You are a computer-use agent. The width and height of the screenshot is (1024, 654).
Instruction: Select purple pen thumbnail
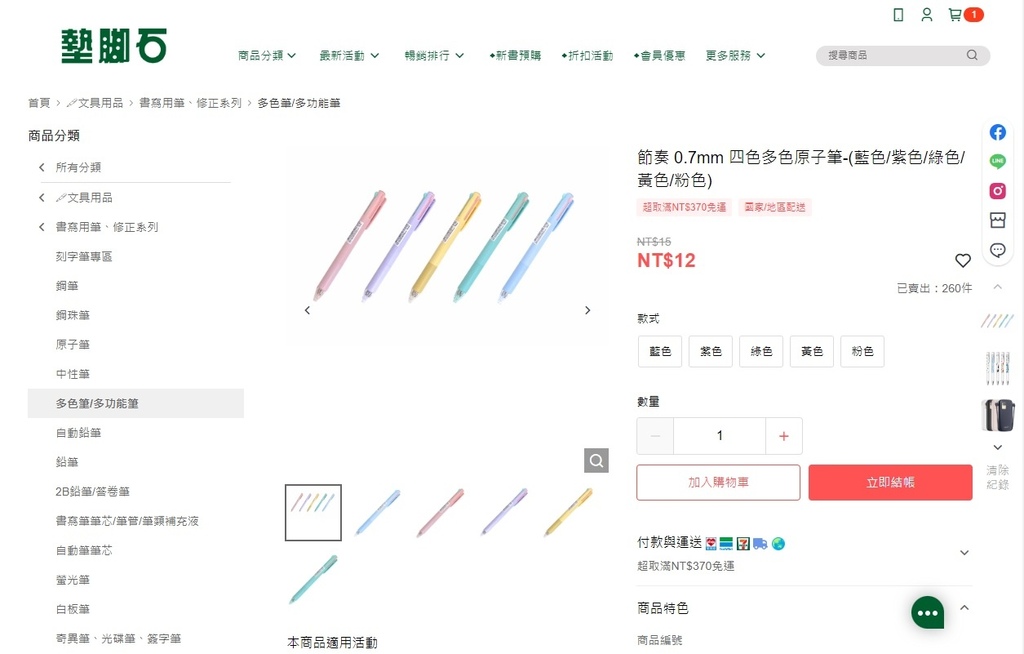click(504, 513)
